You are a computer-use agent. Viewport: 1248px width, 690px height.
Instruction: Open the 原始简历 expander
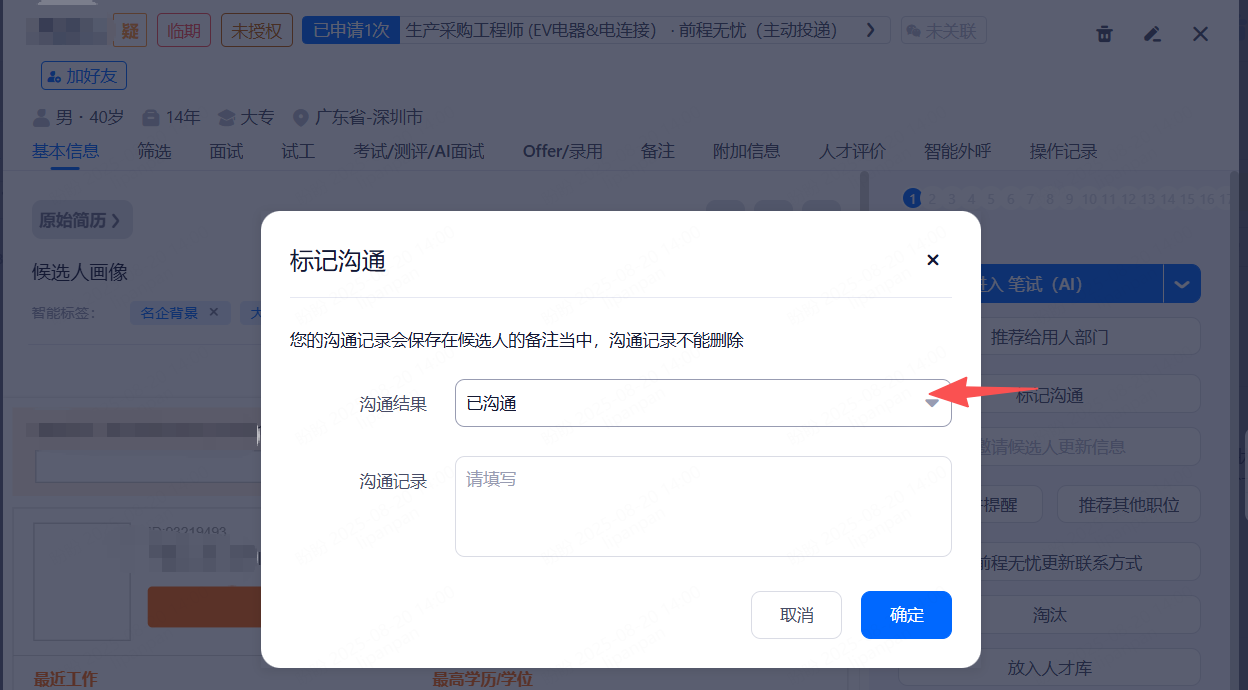81,220
